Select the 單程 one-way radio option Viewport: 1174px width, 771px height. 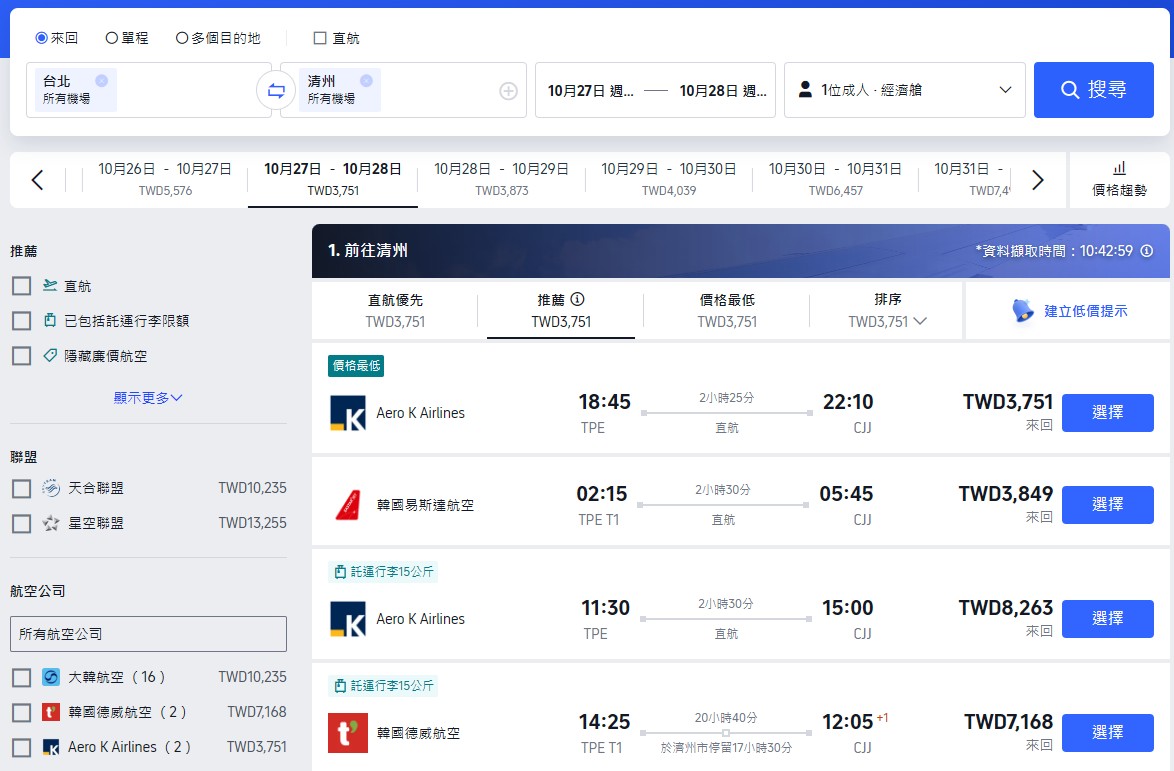pyautogui.click(x=112, y=38)
